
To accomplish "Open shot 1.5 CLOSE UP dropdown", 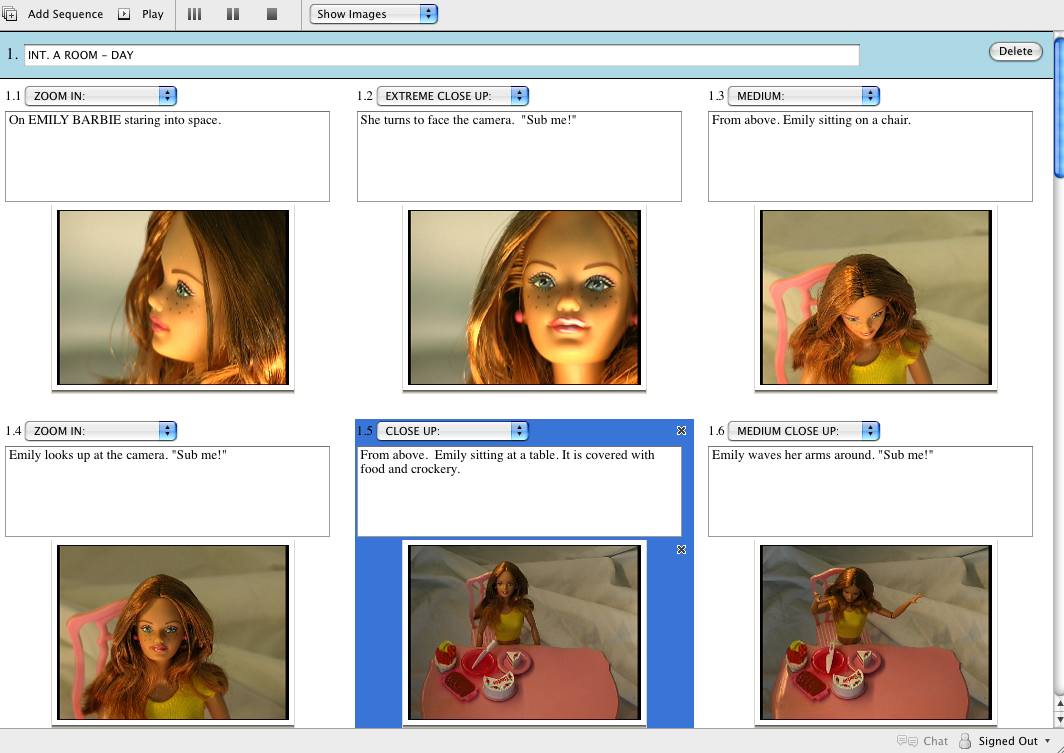I will tap(452, 431).
